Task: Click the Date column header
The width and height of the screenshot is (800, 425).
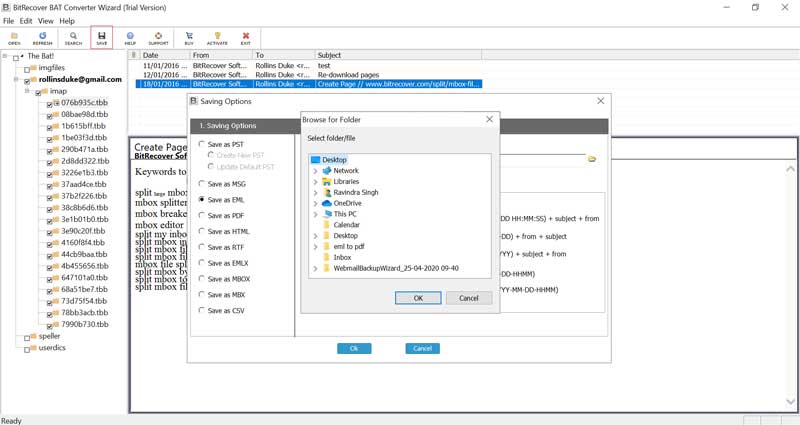Action: click(164, 55)
